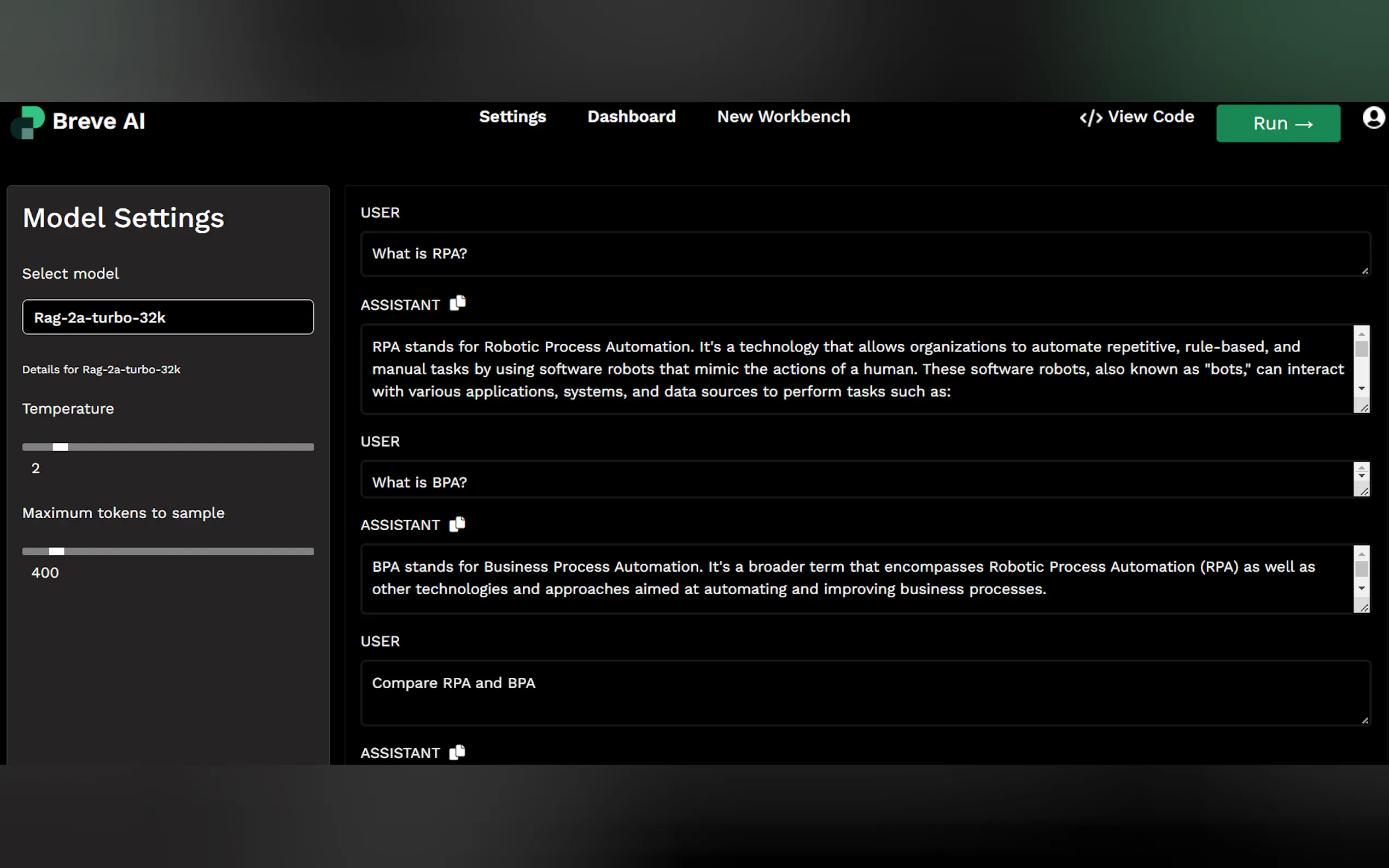Copy the first assistant response about RPA
The height and width of the screenshot is (868, 1389).
[458, 302]
